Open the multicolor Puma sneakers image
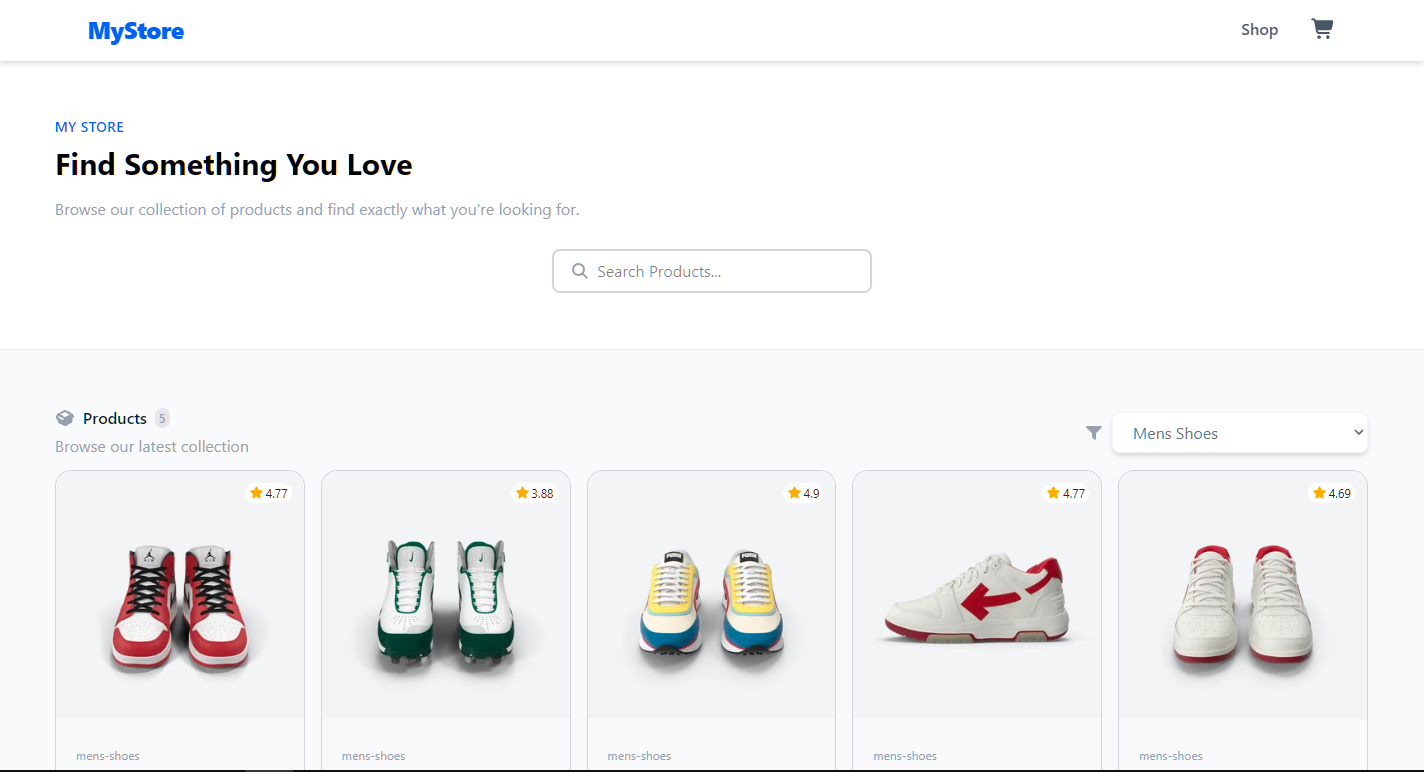This screenshot has height=772, width=1424. (x=711, y=595)
